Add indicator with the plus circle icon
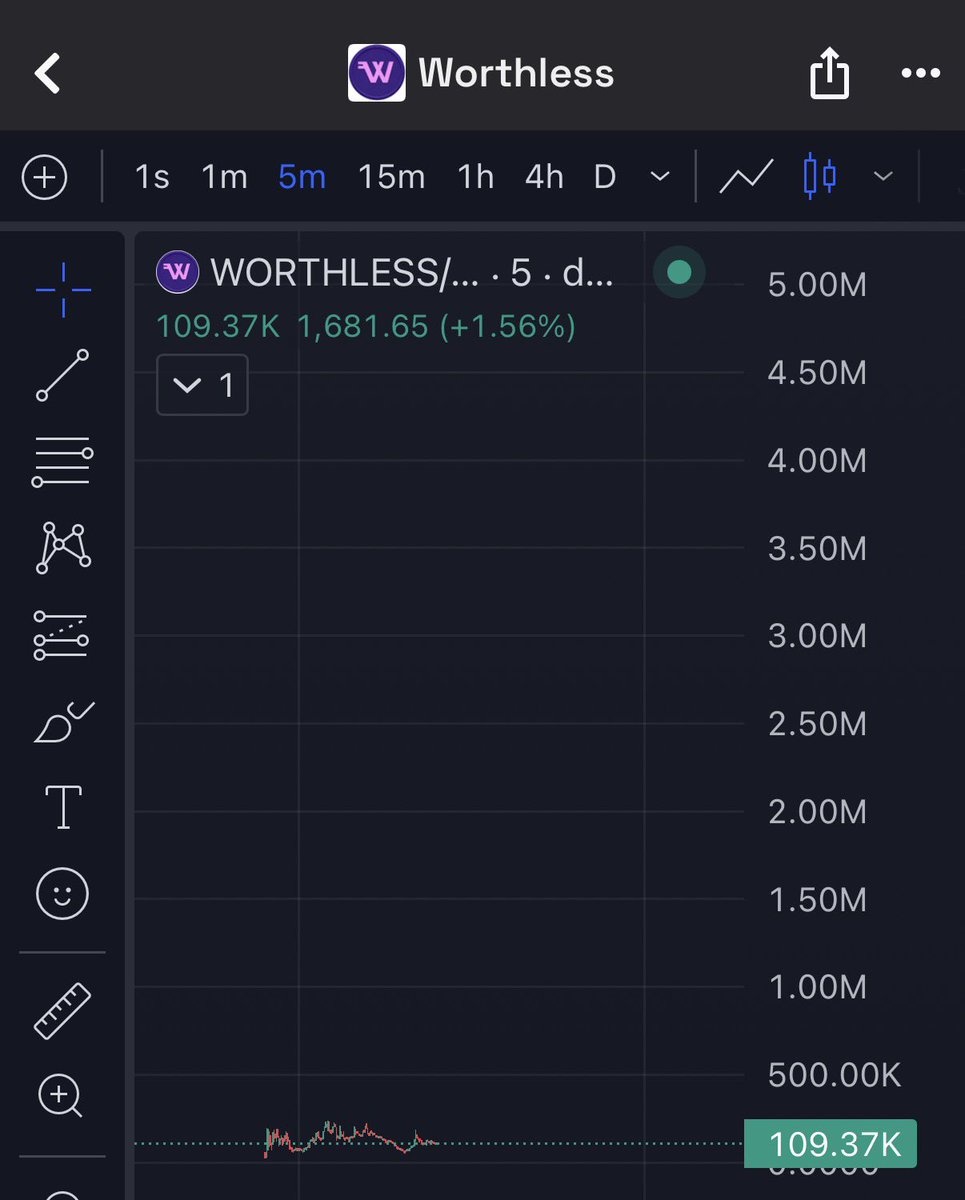Viewport: 965px width, 1200px height. tap(44, 178)
